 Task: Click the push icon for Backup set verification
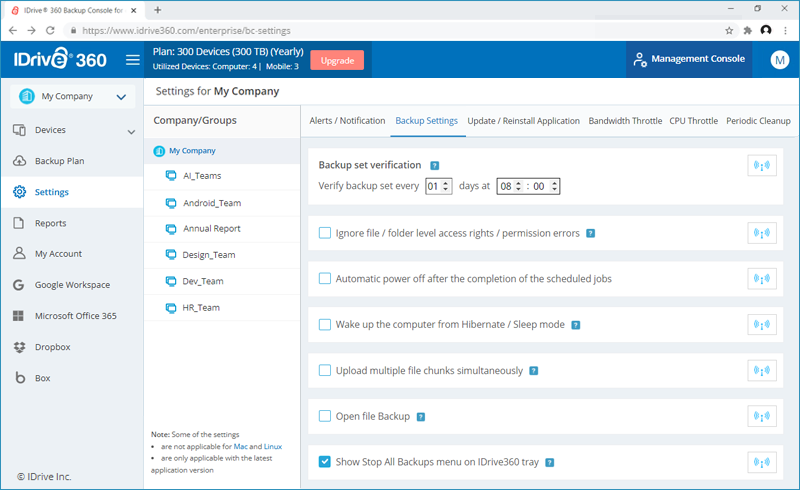(x=762, y=166)
